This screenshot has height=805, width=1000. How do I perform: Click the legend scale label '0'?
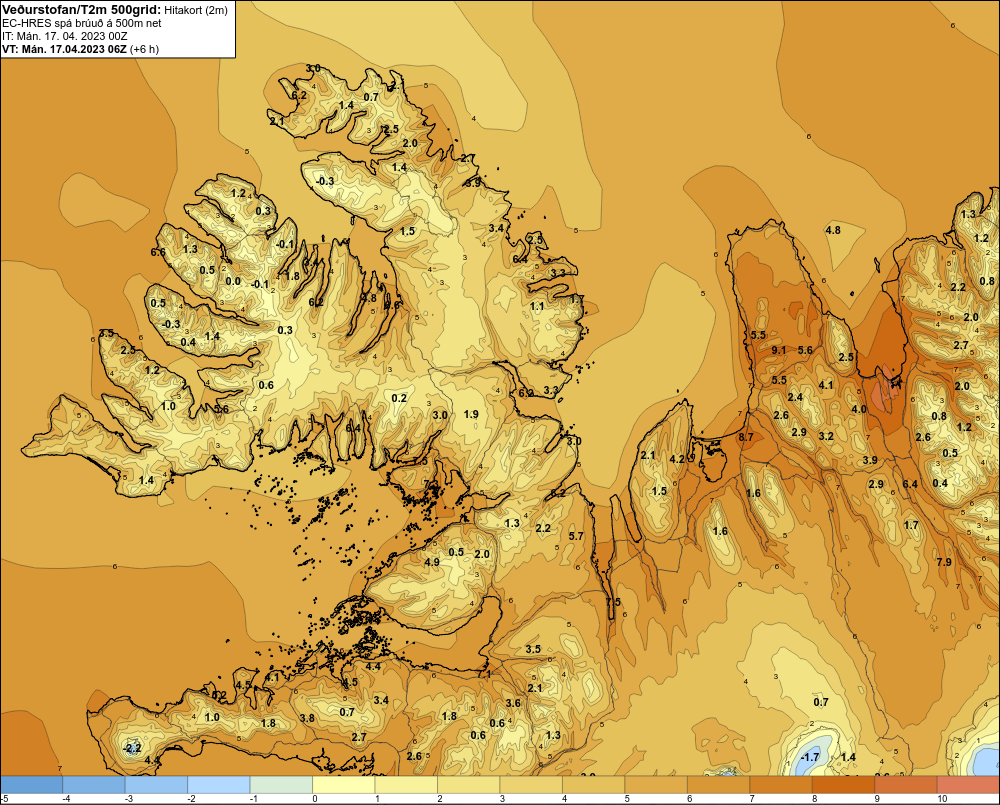point(314,799)
